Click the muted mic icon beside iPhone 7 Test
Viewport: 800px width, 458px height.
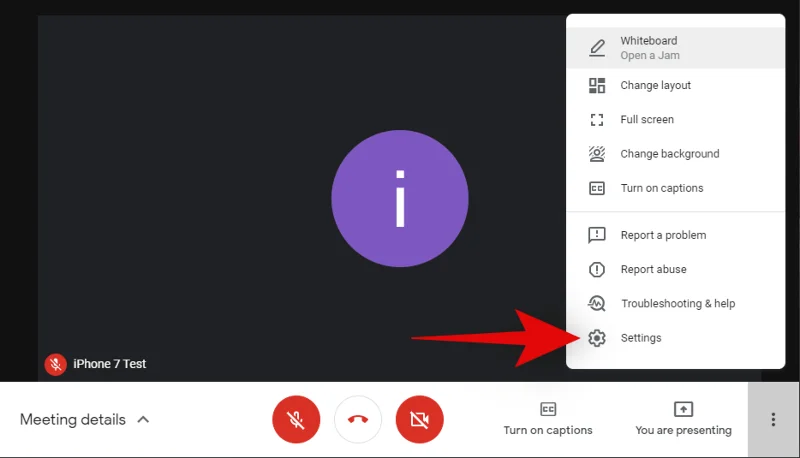56,364
